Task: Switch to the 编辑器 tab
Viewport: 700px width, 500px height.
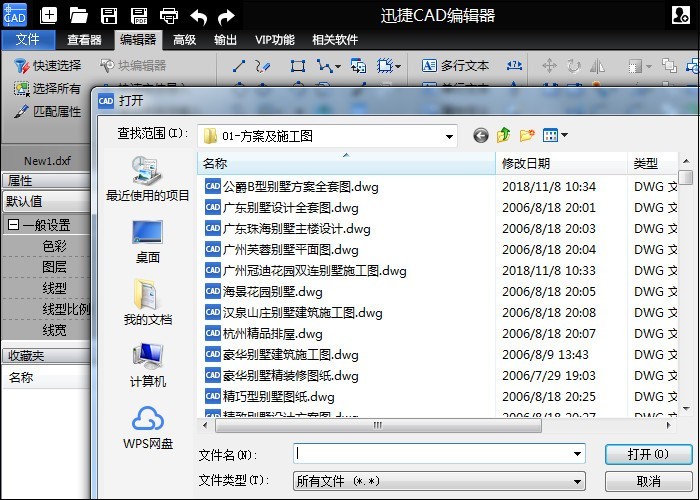Action: point(138,40)
